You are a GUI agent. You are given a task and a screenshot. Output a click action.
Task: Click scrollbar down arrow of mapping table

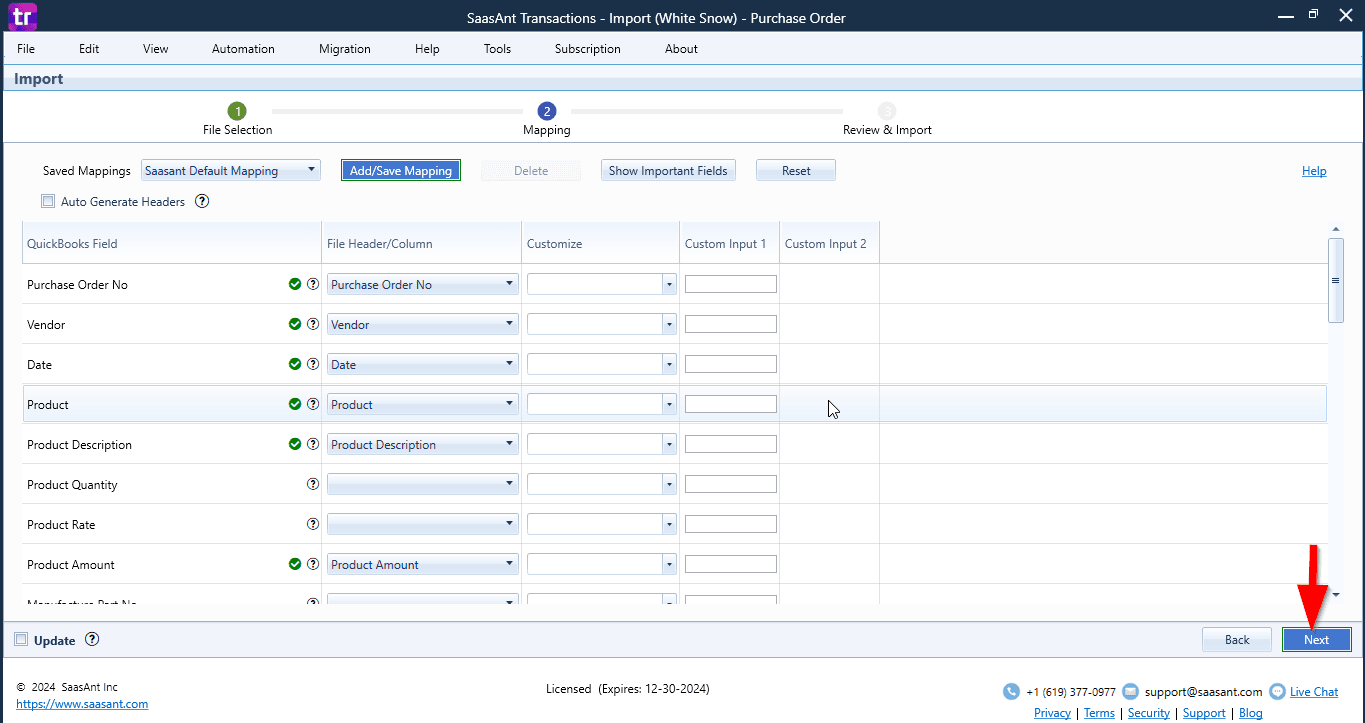[x=1336, y=595]
